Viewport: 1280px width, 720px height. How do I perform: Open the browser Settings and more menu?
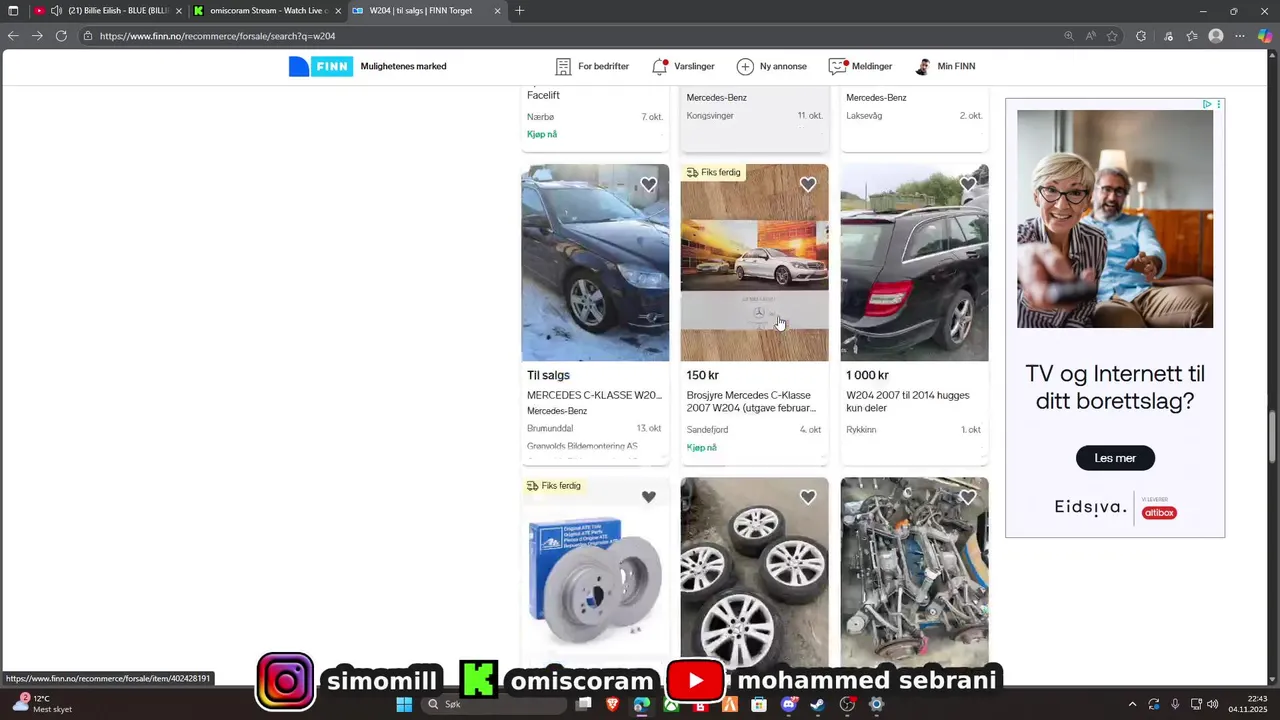click(1241, 36)
